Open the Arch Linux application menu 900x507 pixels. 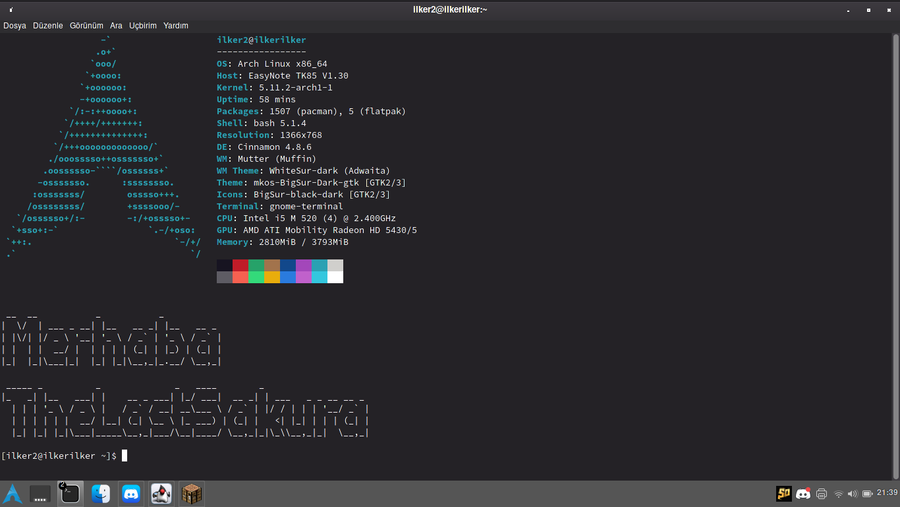pos(13,493)
